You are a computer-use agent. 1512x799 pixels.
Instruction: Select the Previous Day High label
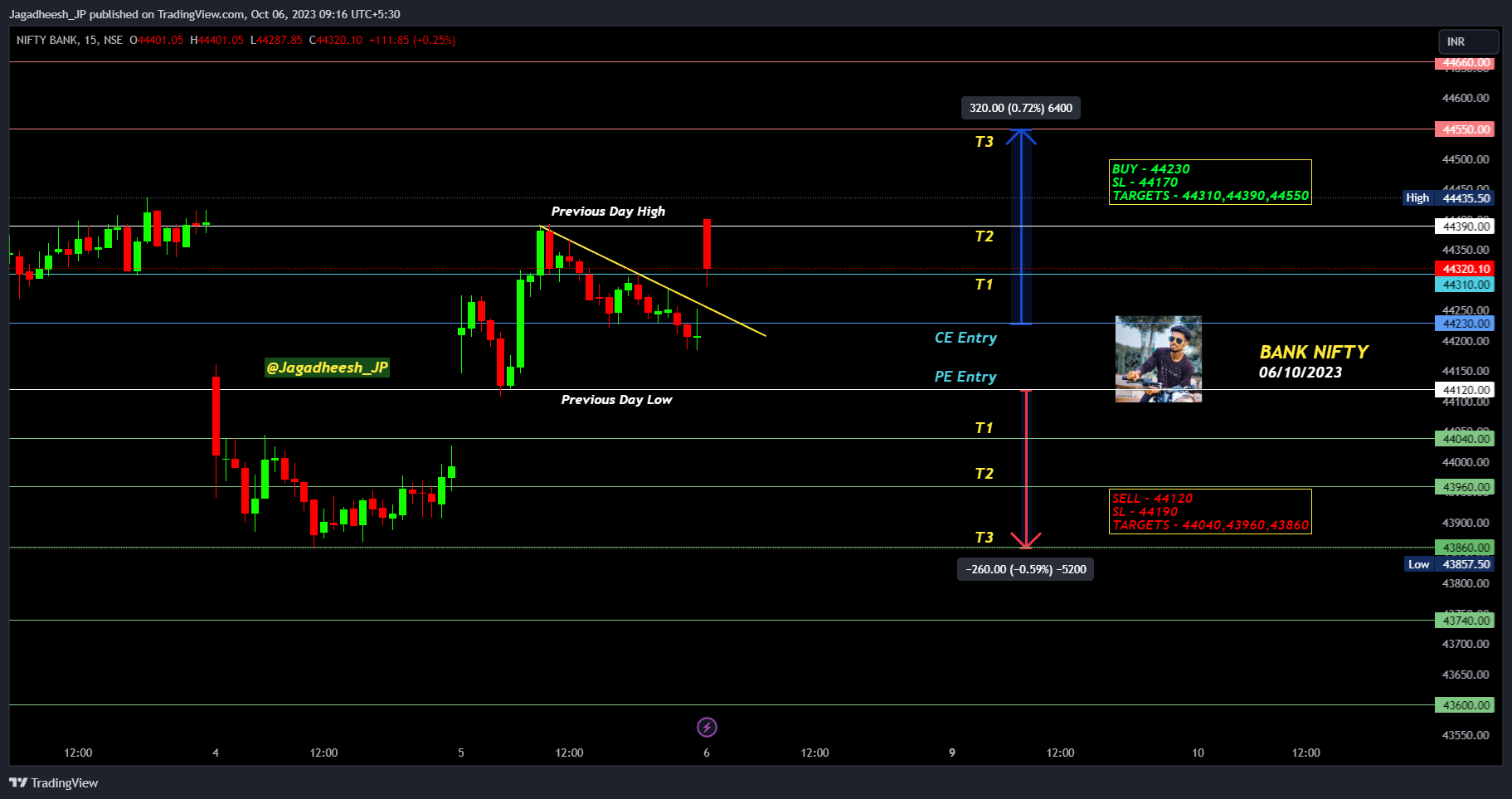pyautogui.click(x=608, y=212)
